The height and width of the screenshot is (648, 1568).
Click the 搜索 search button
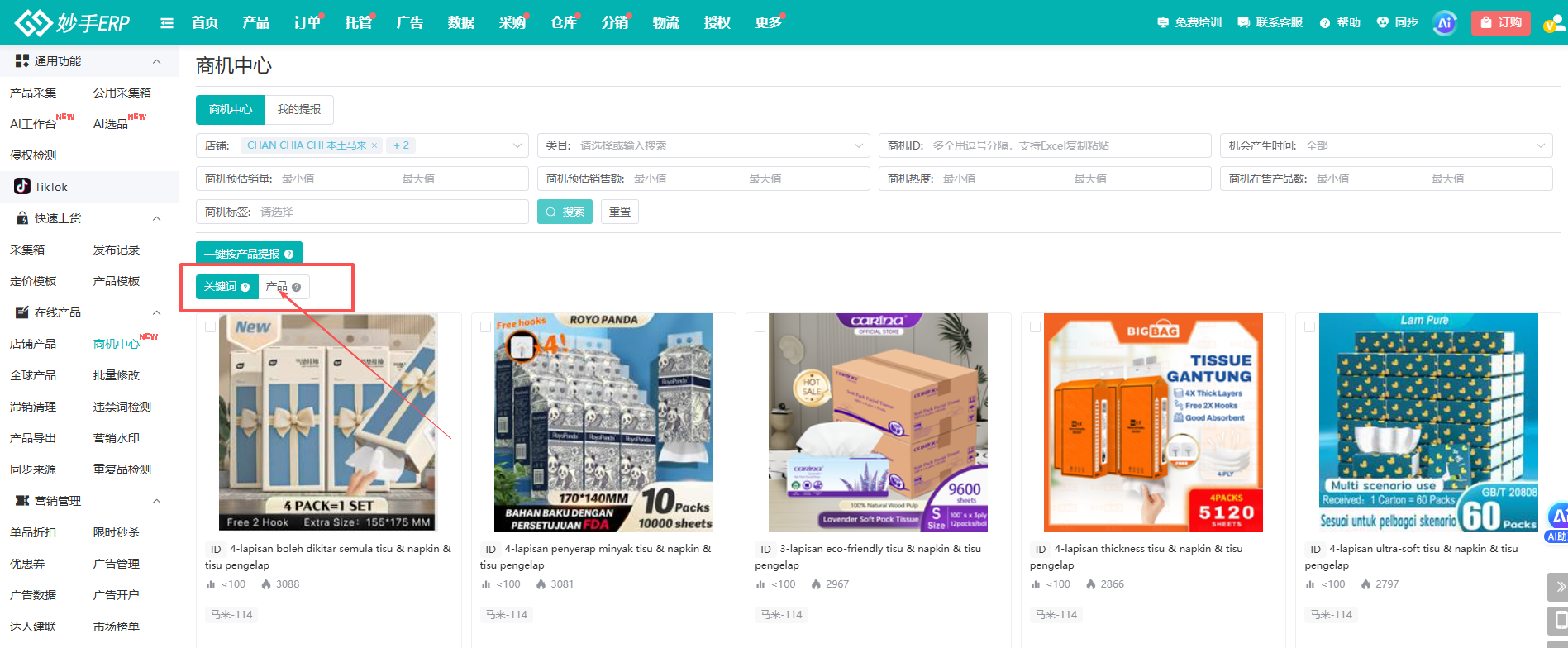pyautogui.click(x=565, y=212)
